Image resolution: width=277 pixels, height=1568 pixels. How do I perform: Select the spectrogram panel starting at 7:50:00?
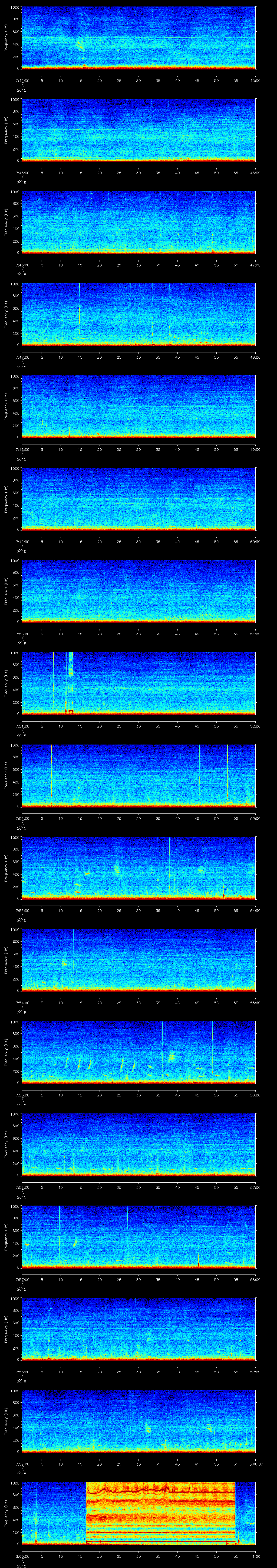(138, 591)
